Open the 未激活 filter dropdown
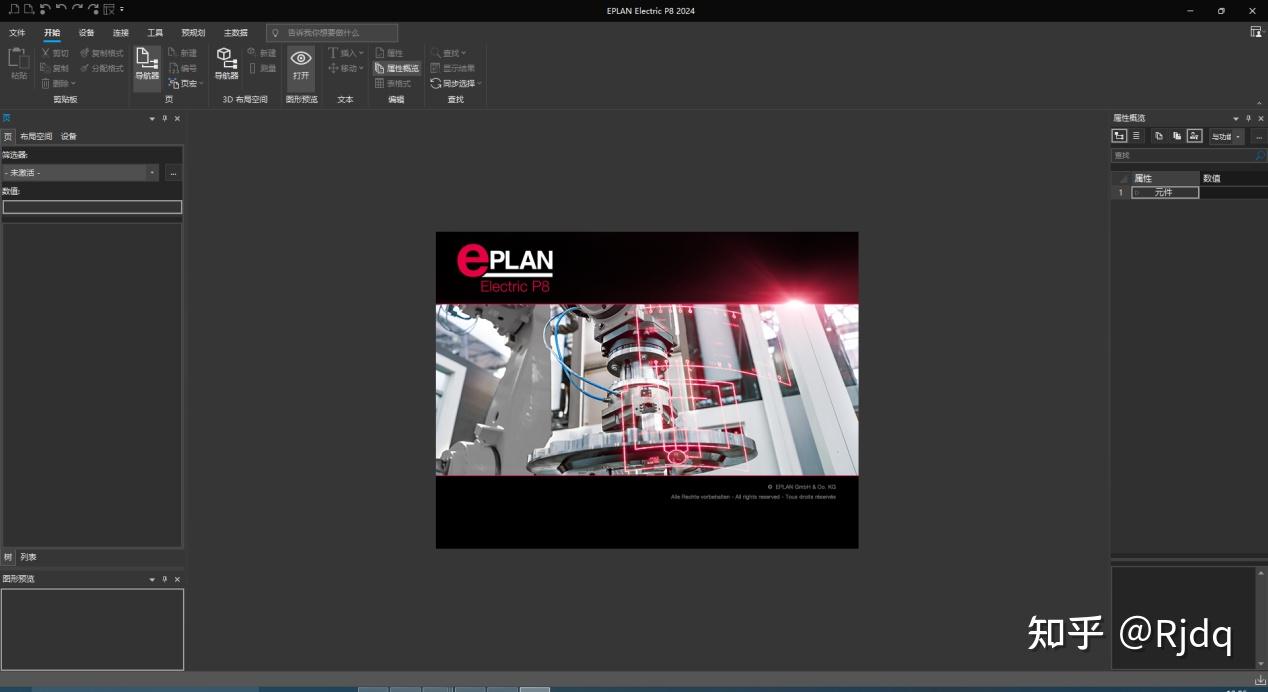Viewport: 1268px width, 692px height. (x=152, y=172)
